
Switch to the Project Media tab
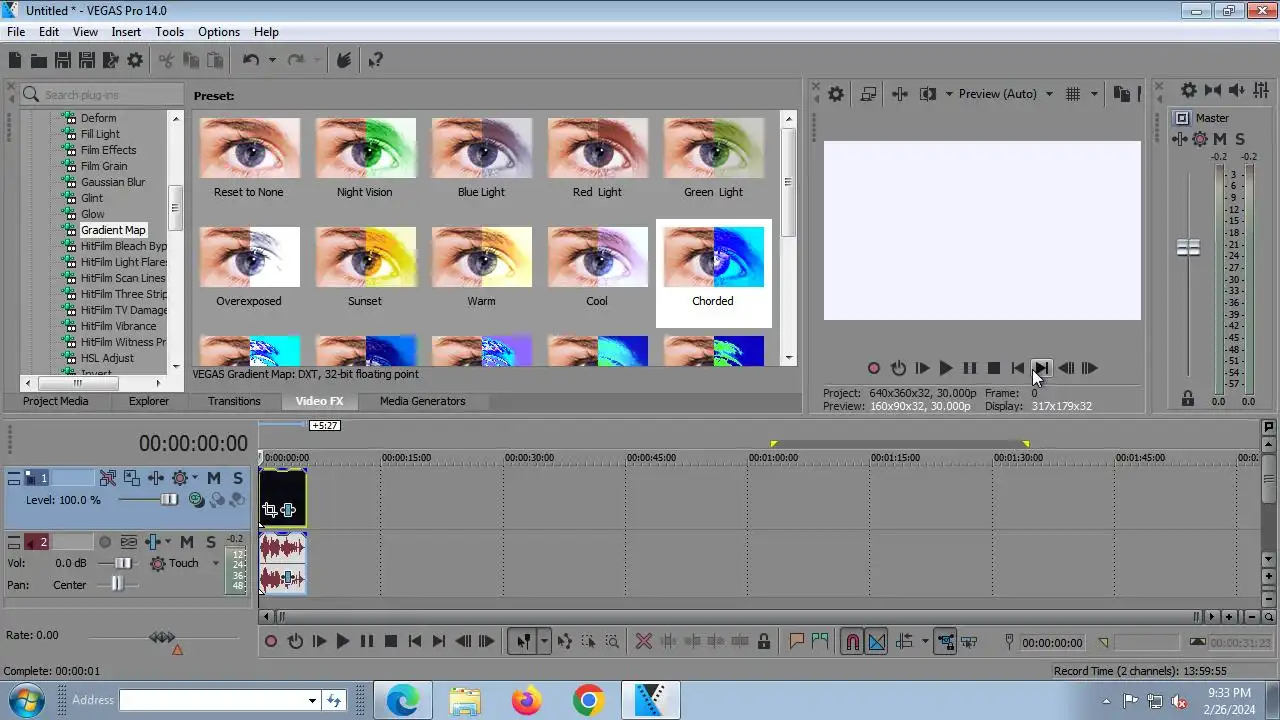(x=56, y=401)
